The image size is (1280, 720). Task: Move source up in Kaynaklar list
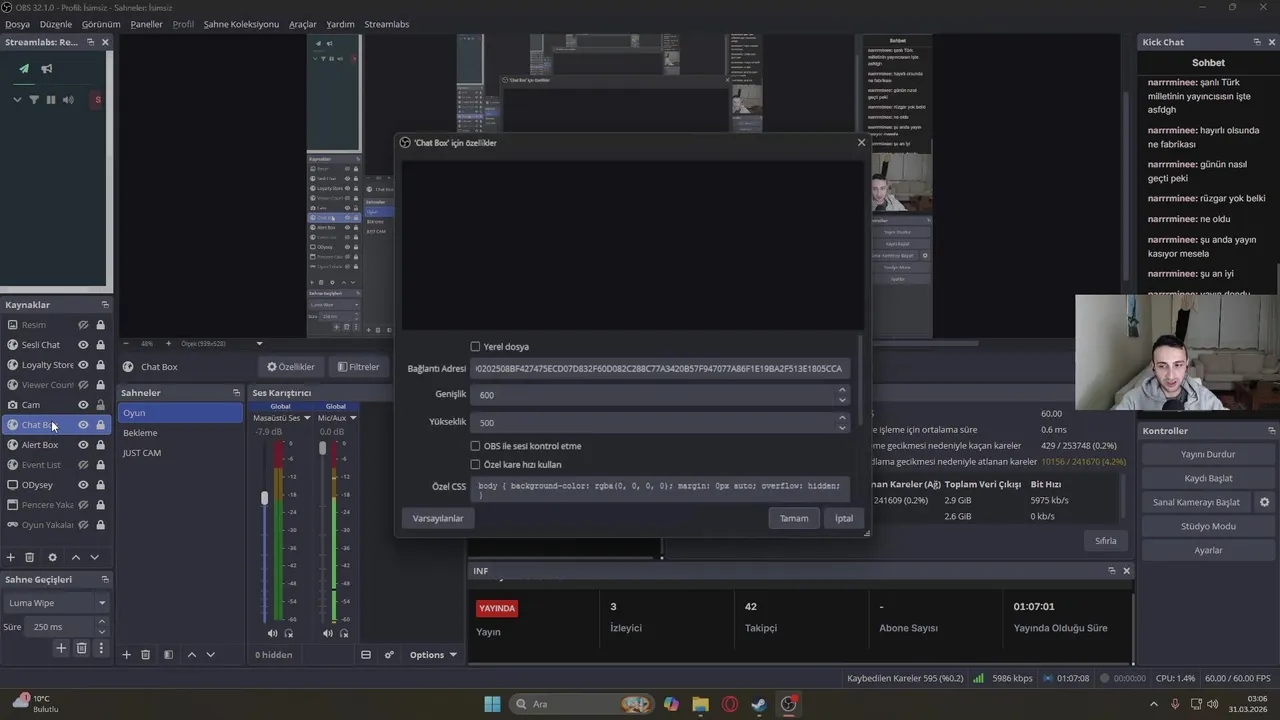[75, 557]
